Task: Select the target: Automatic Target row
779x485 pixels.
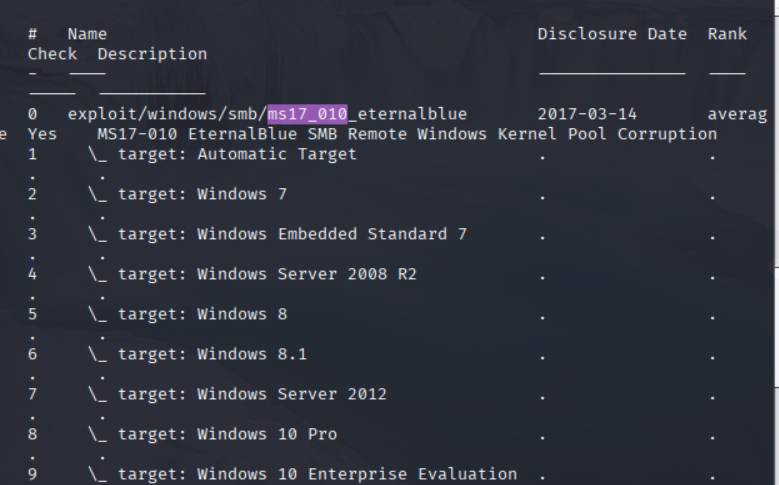Action: point(223,154)
